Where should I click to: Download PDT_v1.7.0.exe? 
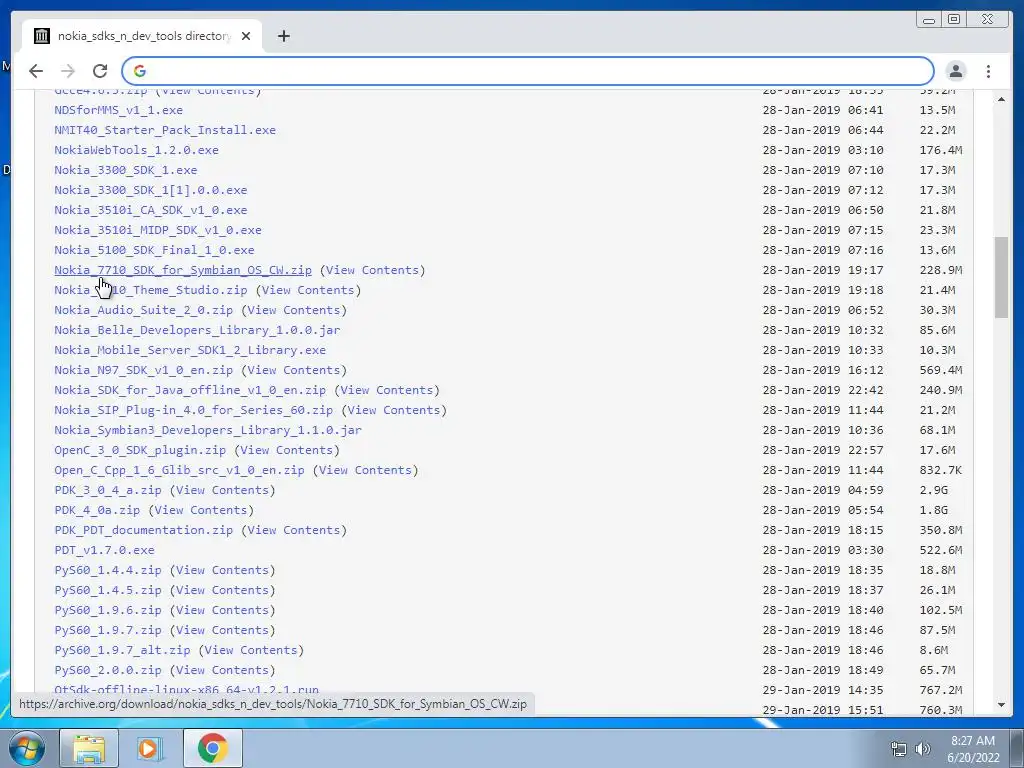coord(104,551)
